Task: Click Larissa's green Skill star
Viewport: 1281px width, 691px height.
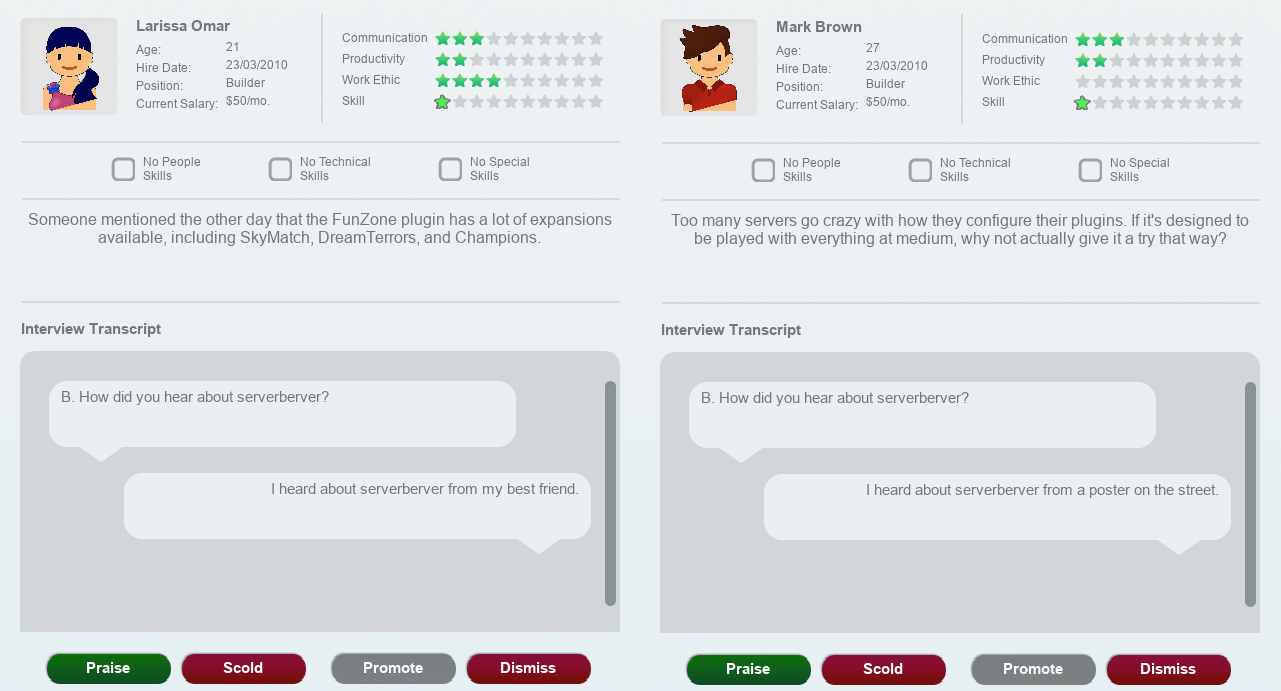Action: tap(442, 102)
